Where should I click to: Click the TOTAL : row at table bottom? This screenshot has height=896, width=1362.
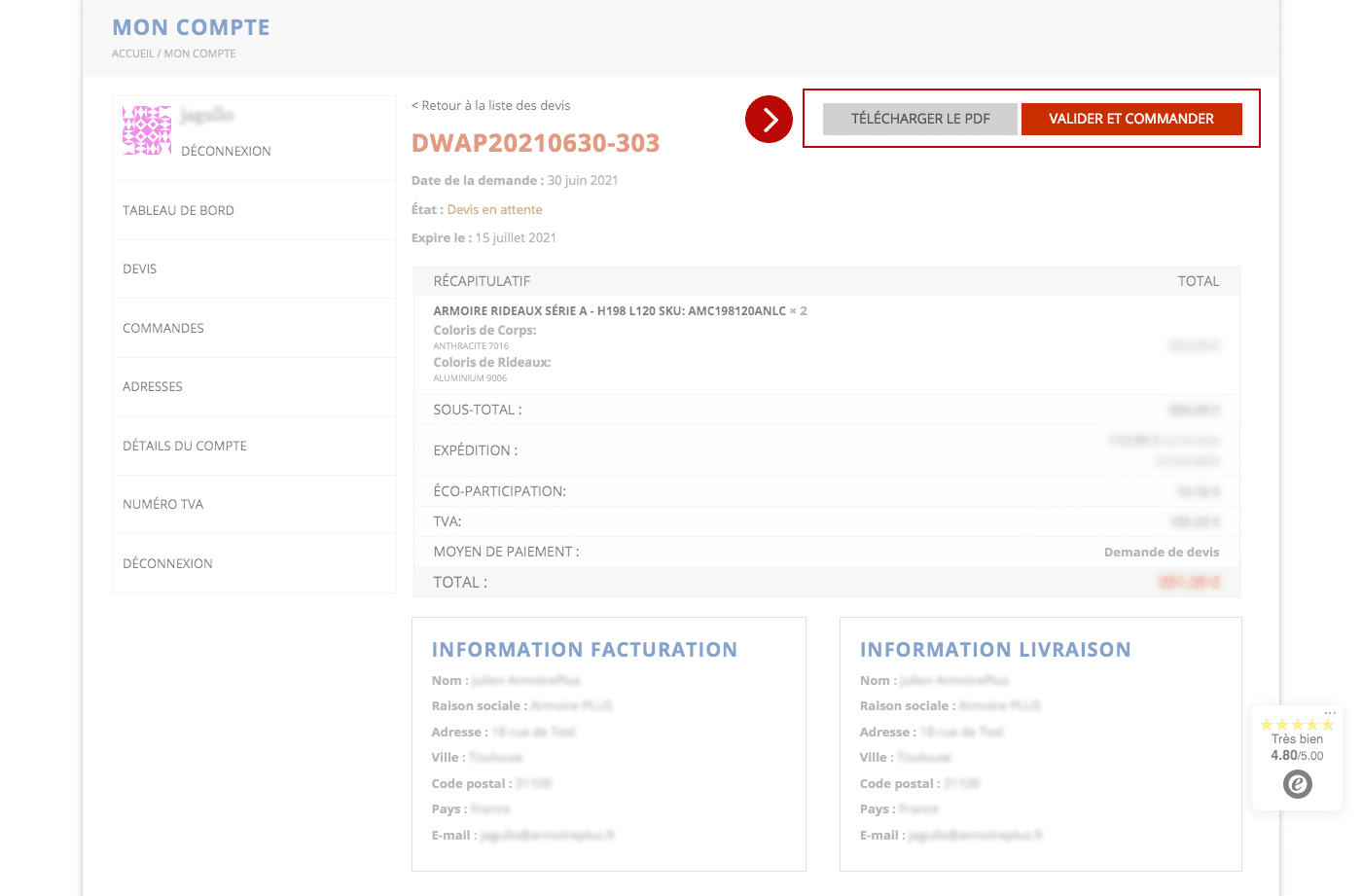tap(827, 582)
